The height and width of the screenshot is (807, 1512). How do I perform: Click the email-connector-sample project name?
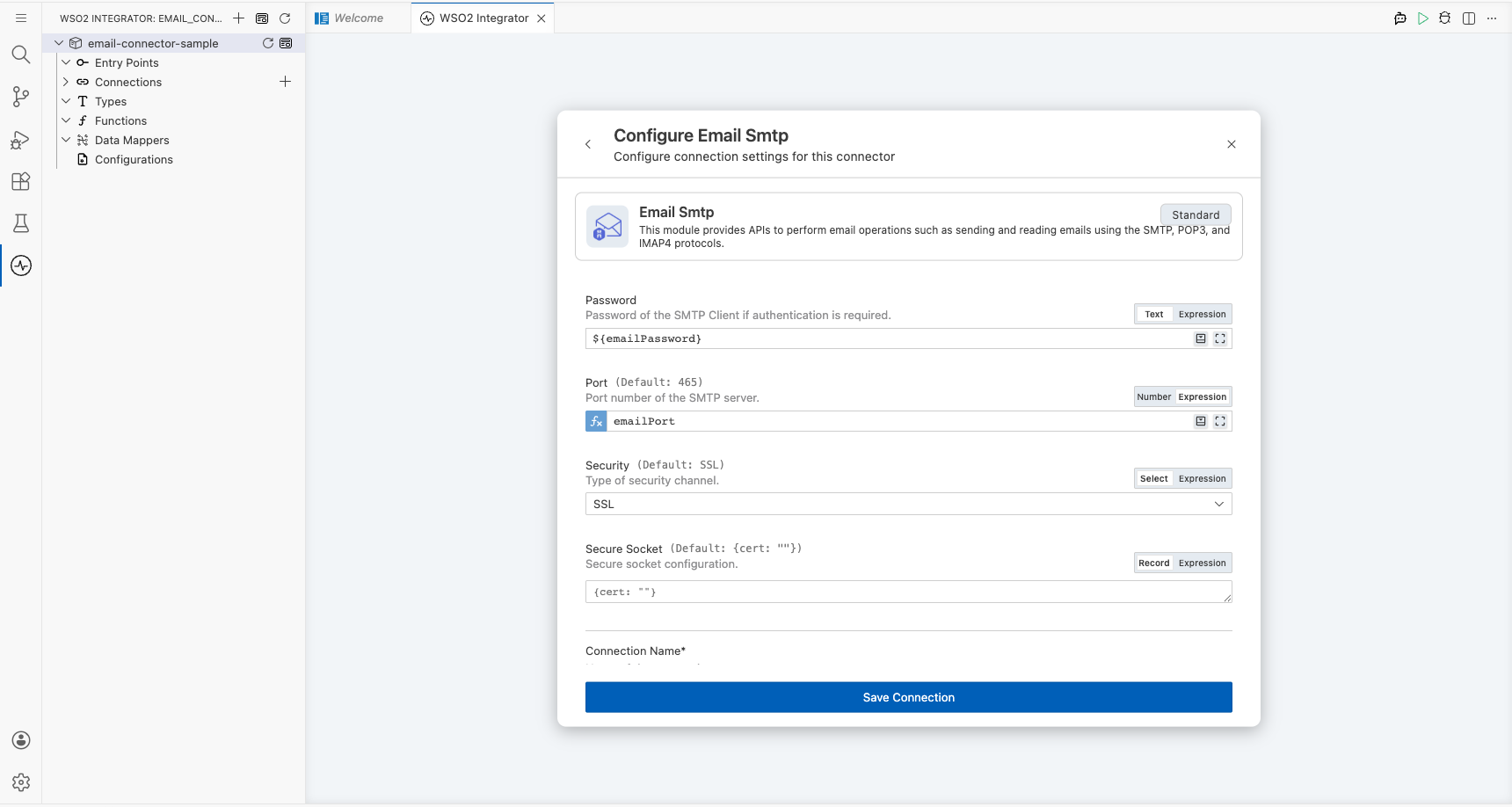(153, 43)
